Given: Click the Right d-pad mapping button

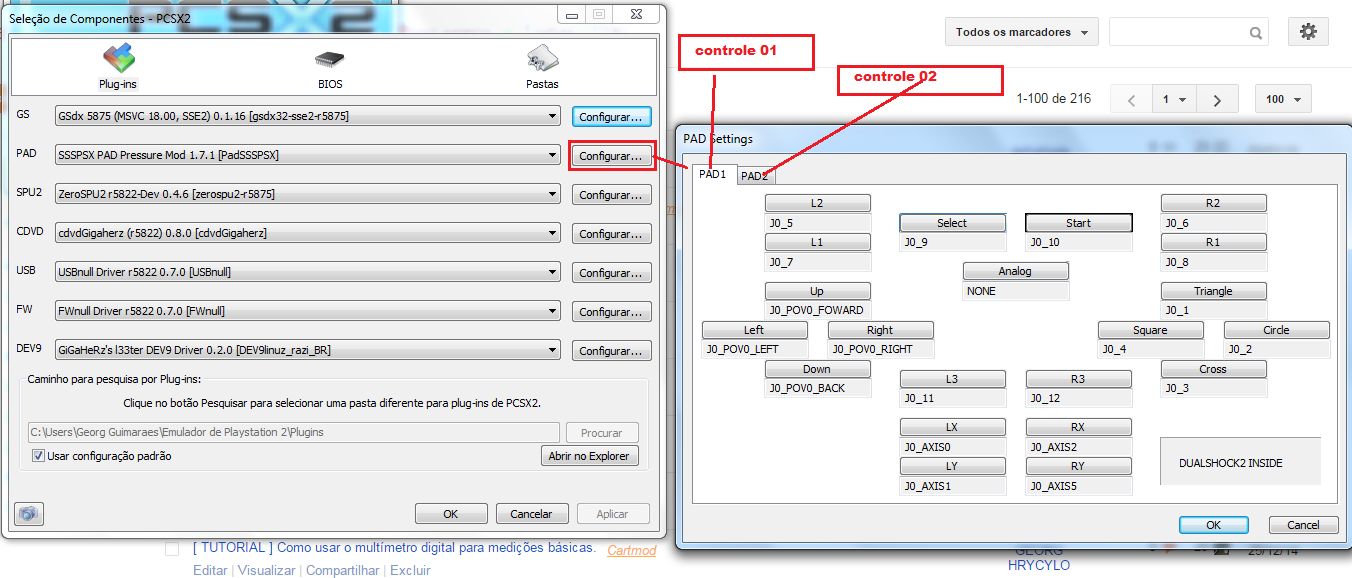Looking at the screenshot, I should point(881,330).
